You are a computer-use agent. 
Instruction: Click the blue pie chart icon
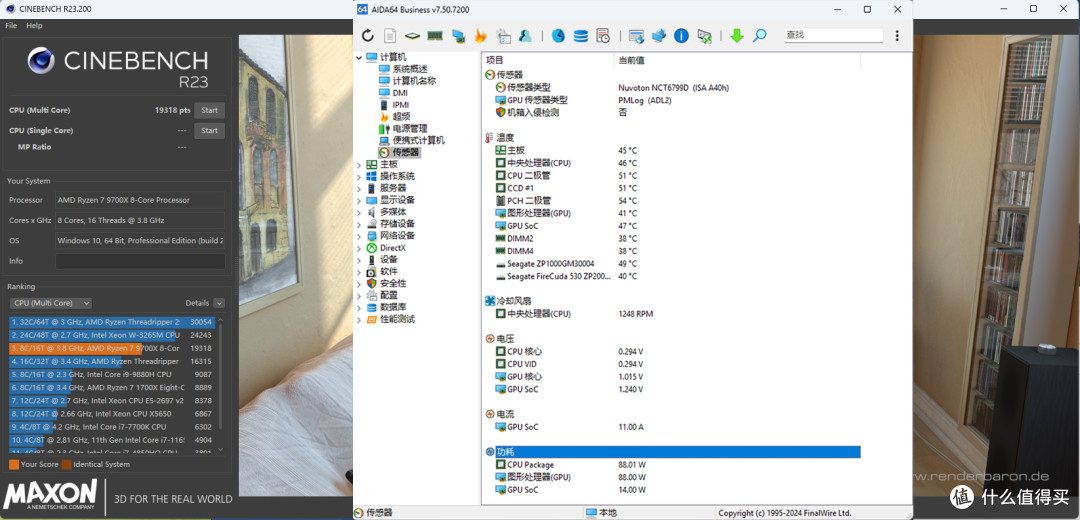pyautogui.click(x=558, y=36)
